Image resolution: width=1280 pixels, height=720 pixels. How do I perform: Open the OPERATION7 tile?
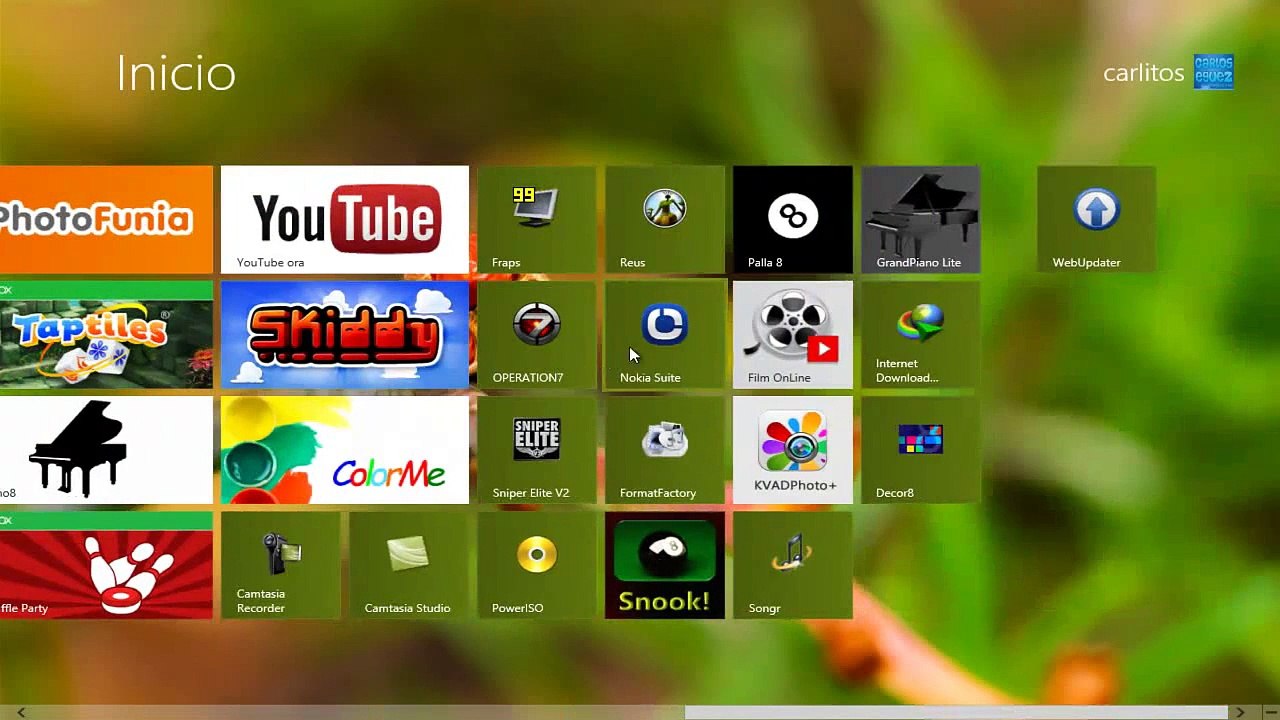[x=536, y=335]
